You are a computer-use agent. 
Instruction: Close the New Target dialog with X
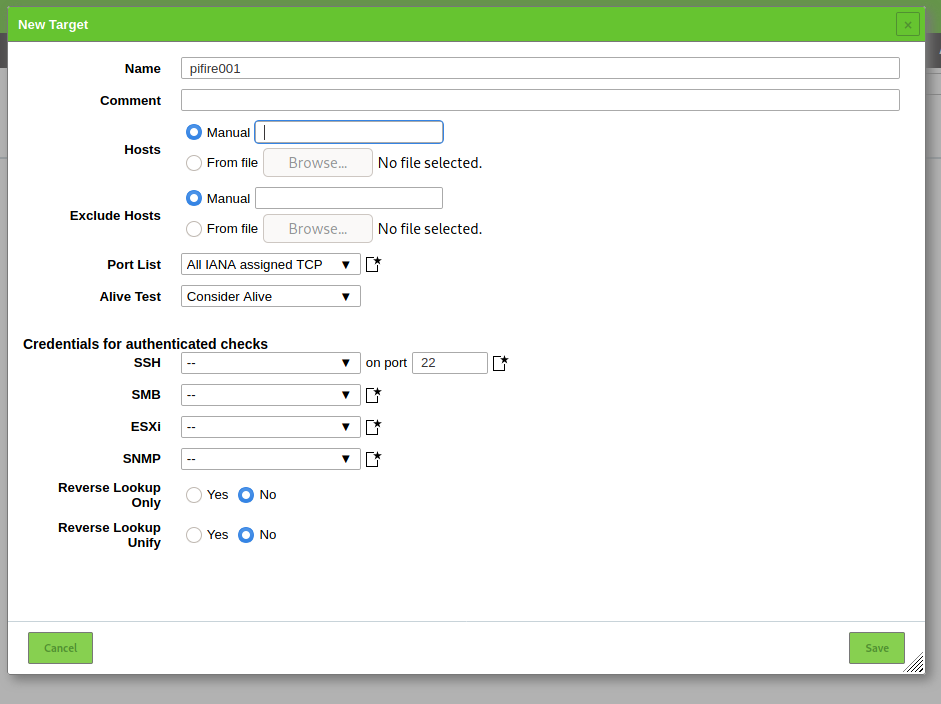(907, 24)
